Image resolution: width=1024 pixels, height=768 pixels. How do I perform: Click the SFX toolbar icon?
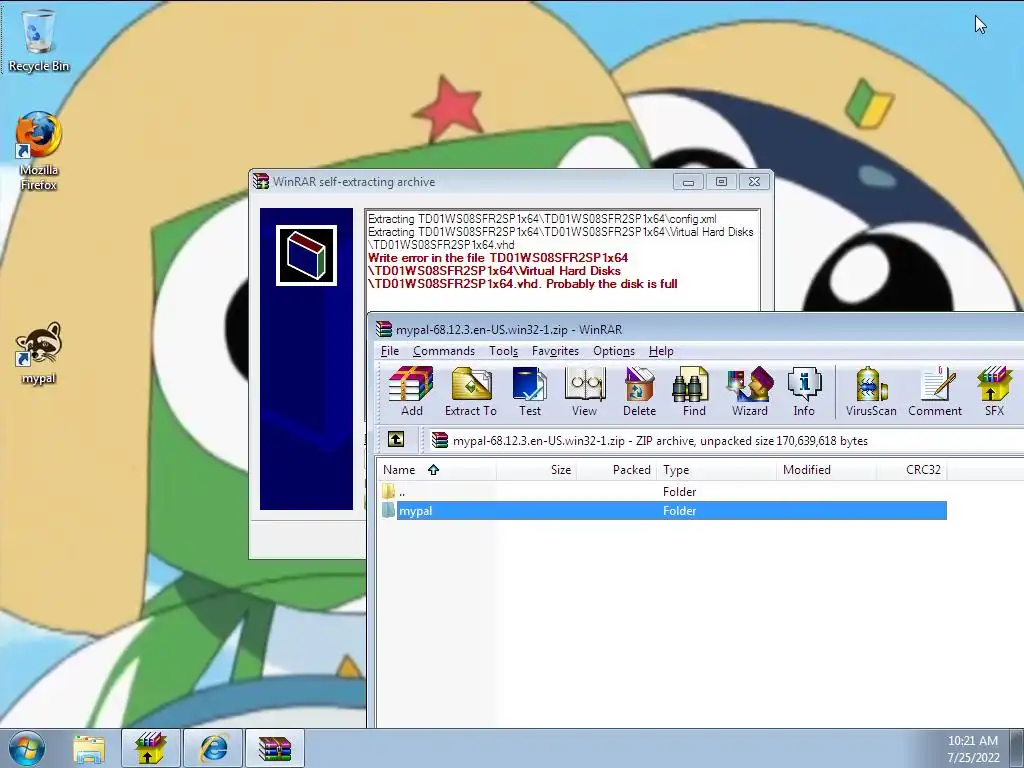(994, 391)
